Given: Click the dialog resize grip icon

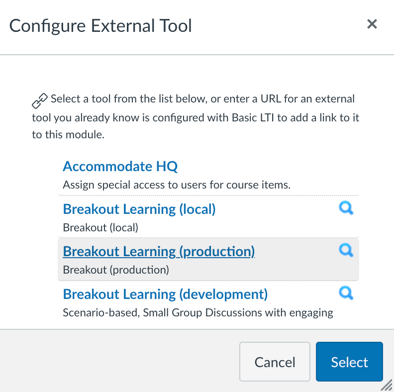Looking at the screenshot, I should click(x=387, y=385).
